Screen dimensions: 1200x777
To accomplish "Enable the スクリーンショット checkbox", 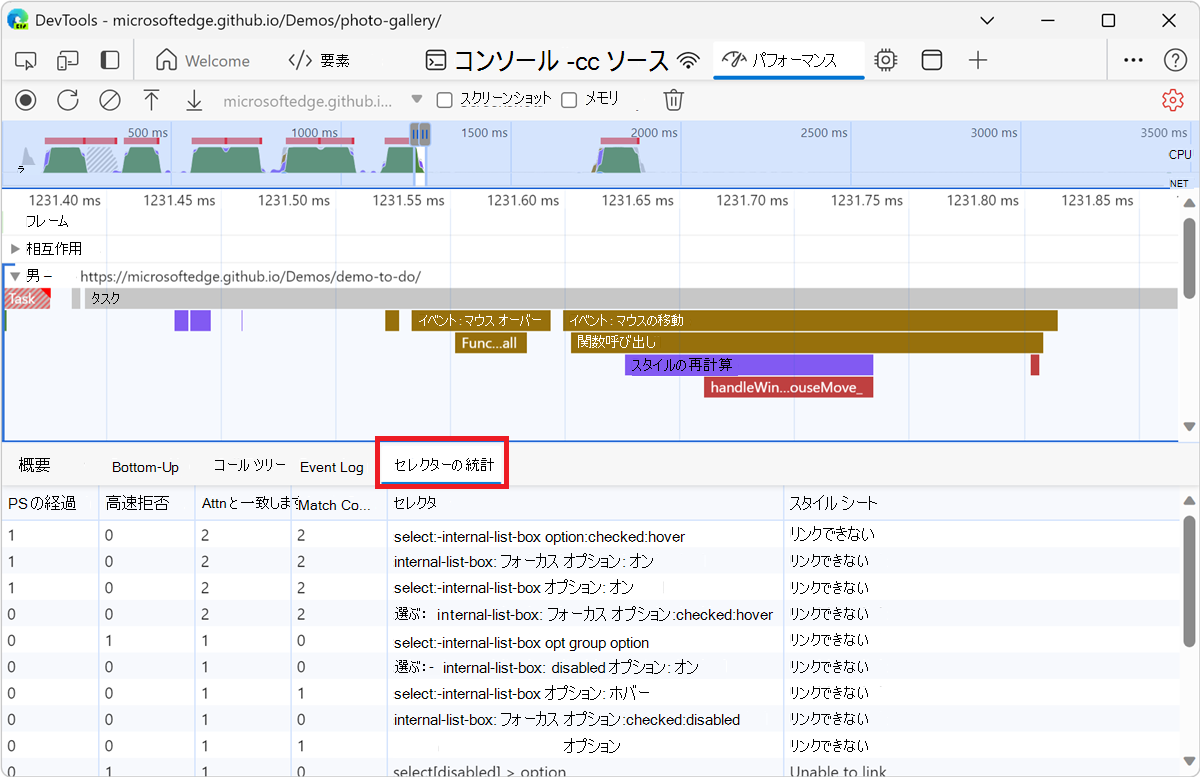I will tap(445, 100).
